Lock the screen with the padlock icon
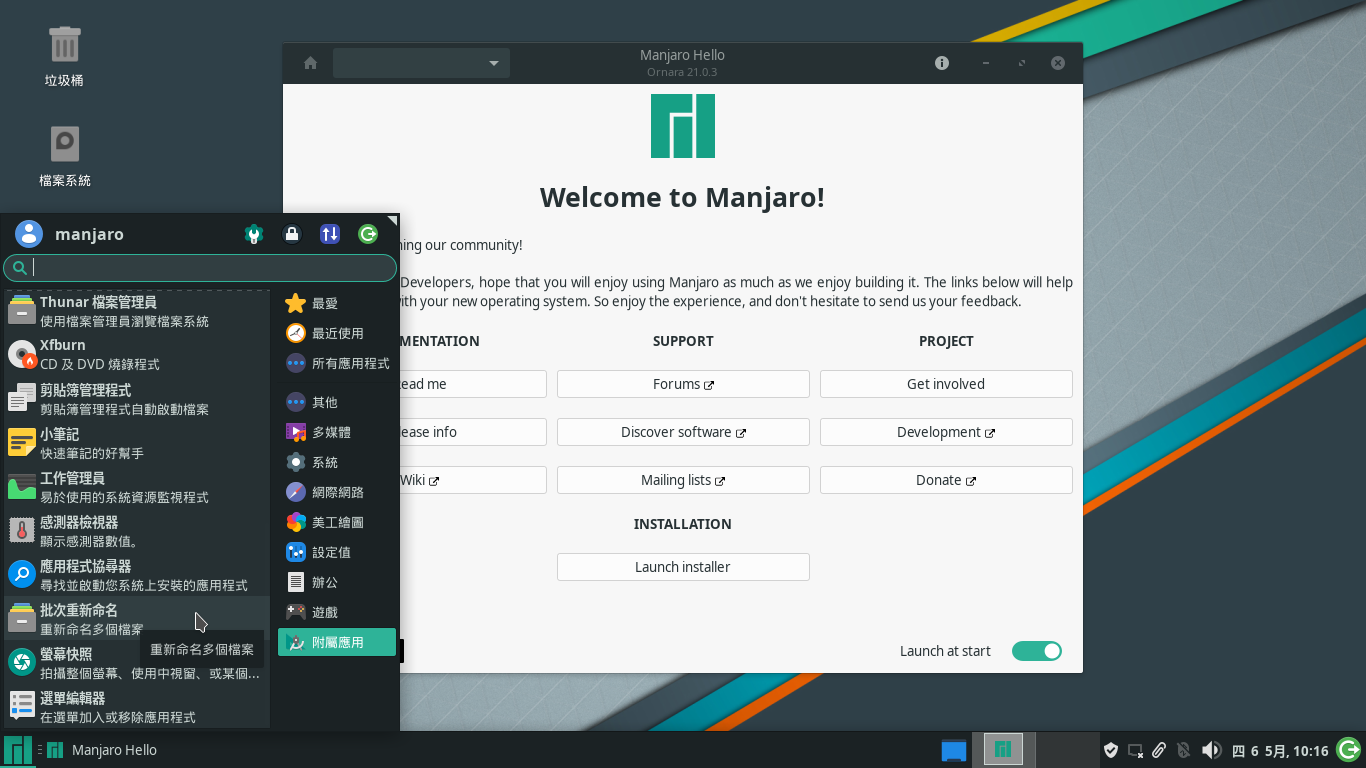 point(292,234)
